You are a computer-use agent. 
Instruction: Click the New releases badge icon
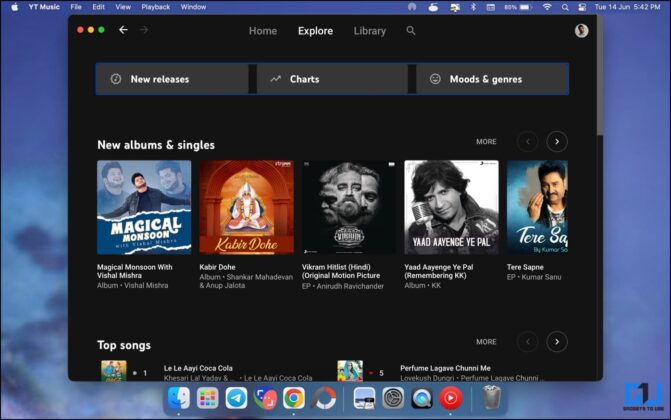(116, 79)
